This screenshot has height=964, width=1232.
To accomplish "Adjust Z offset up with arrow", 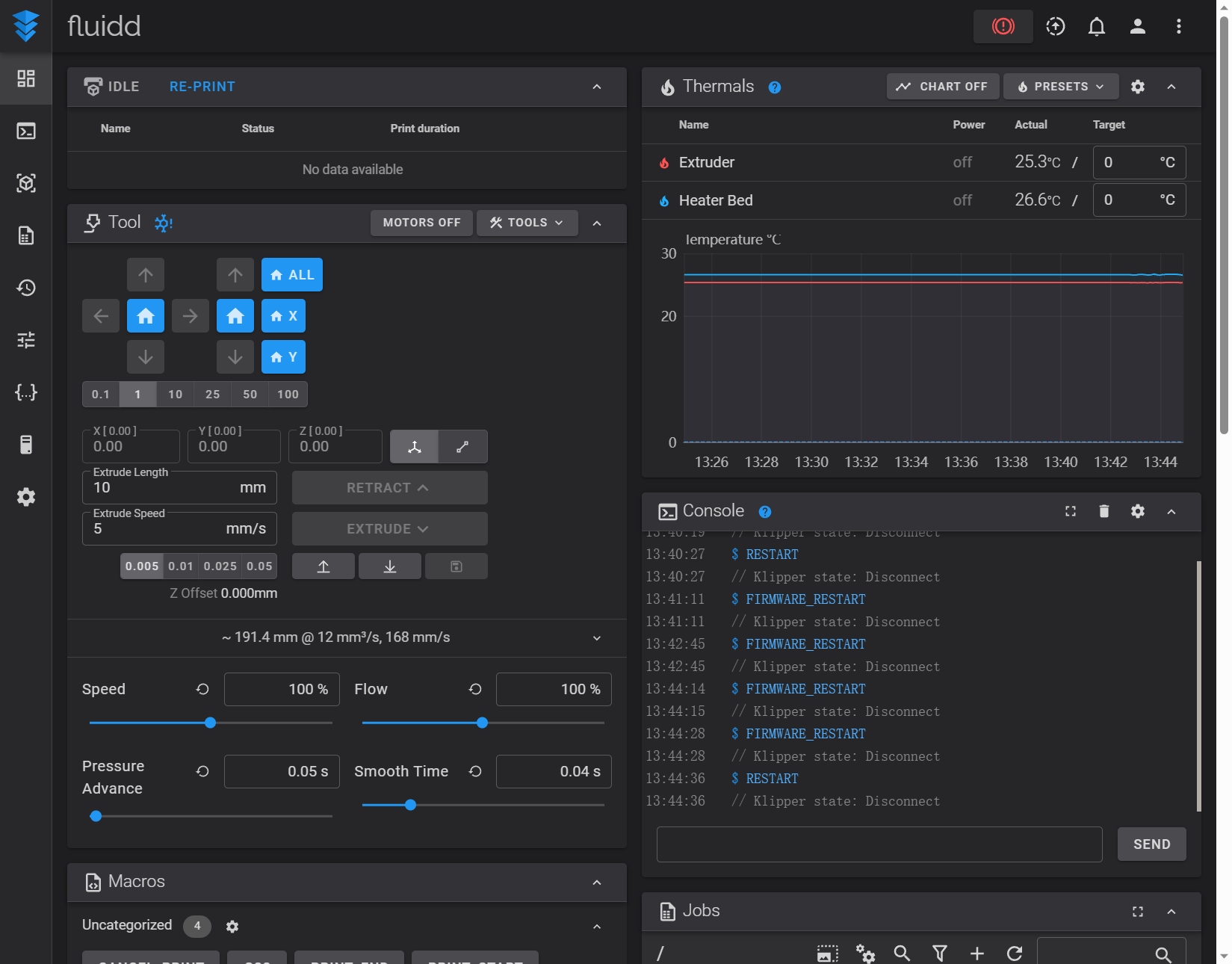I will 324,566.
